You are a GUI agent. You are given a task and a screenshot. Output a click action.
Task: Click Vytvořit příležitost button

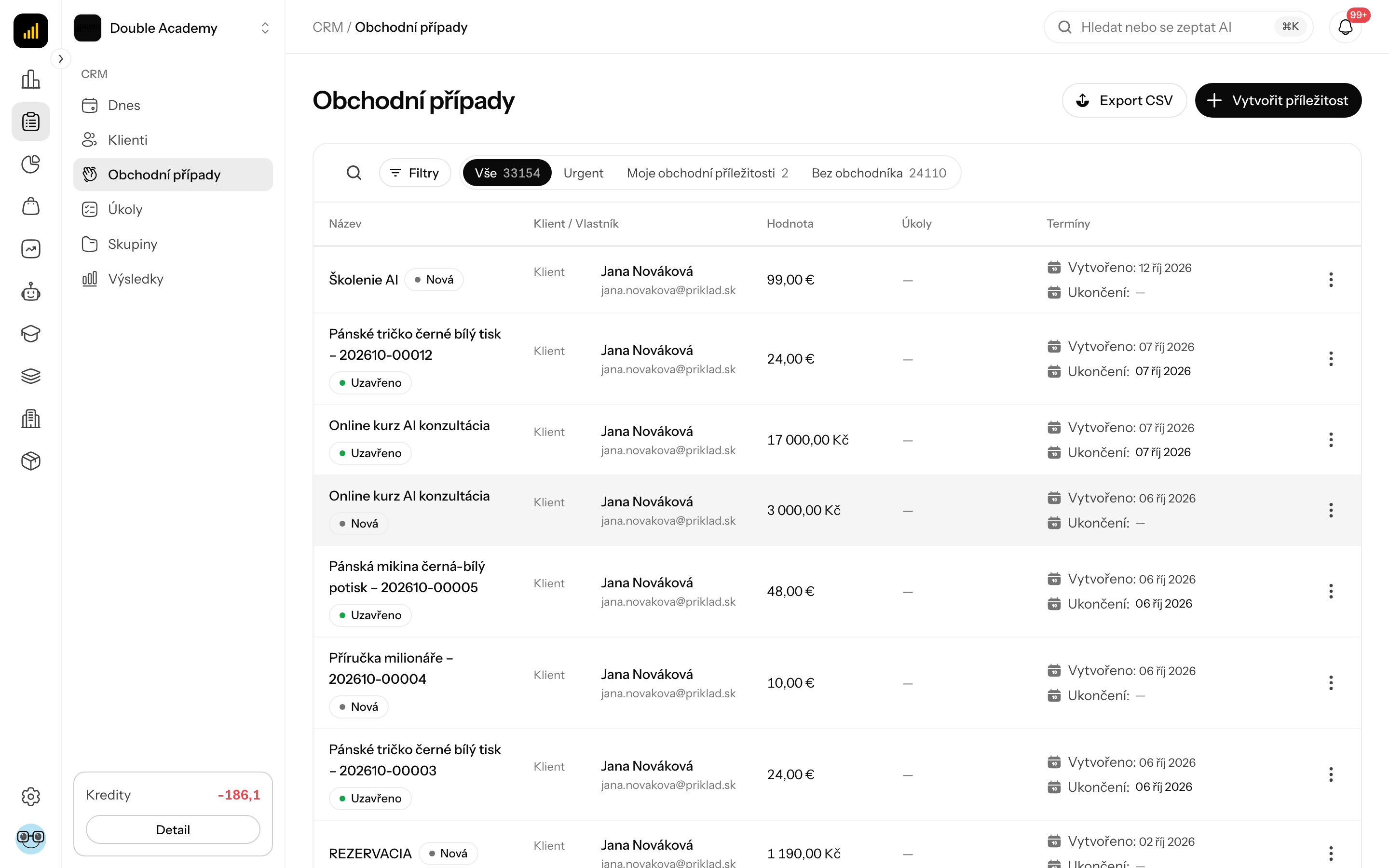(x=1278, y=100)
